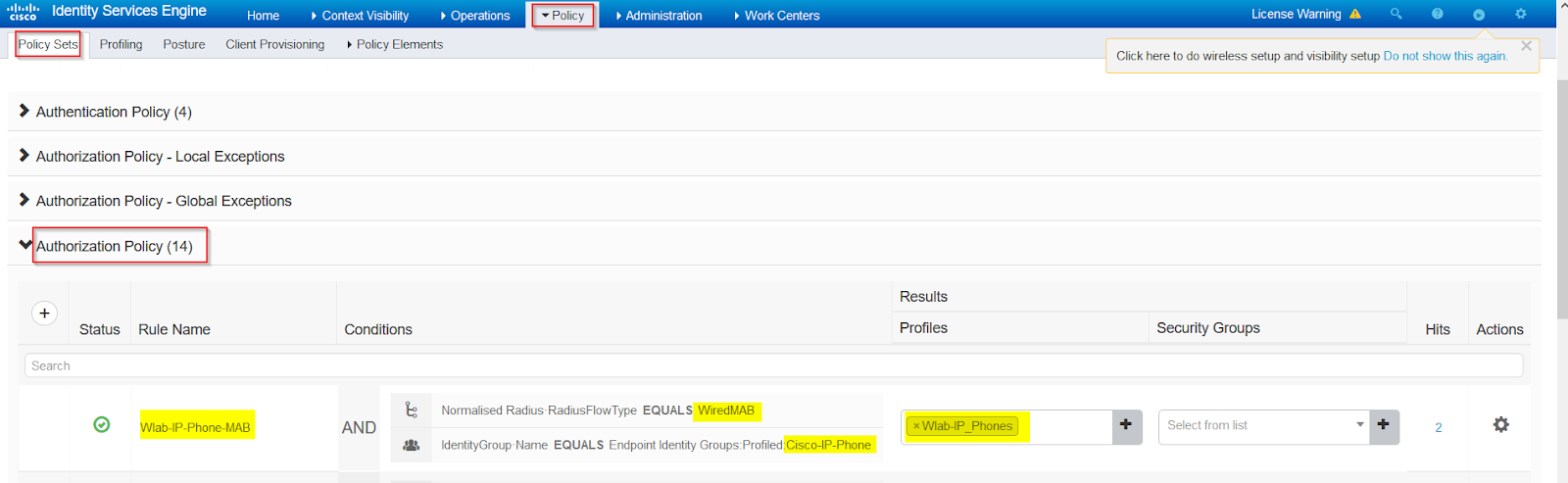Add a security group with the plus button
Screen dimensions: 1568x483
(x=1384, y=425)
